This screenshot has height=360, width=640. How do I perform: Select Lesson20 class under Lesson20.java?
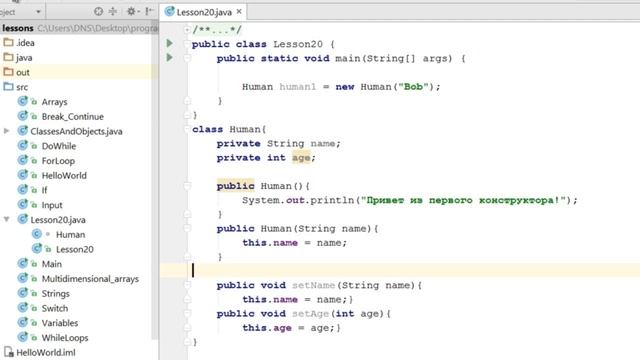pos(75,249)
